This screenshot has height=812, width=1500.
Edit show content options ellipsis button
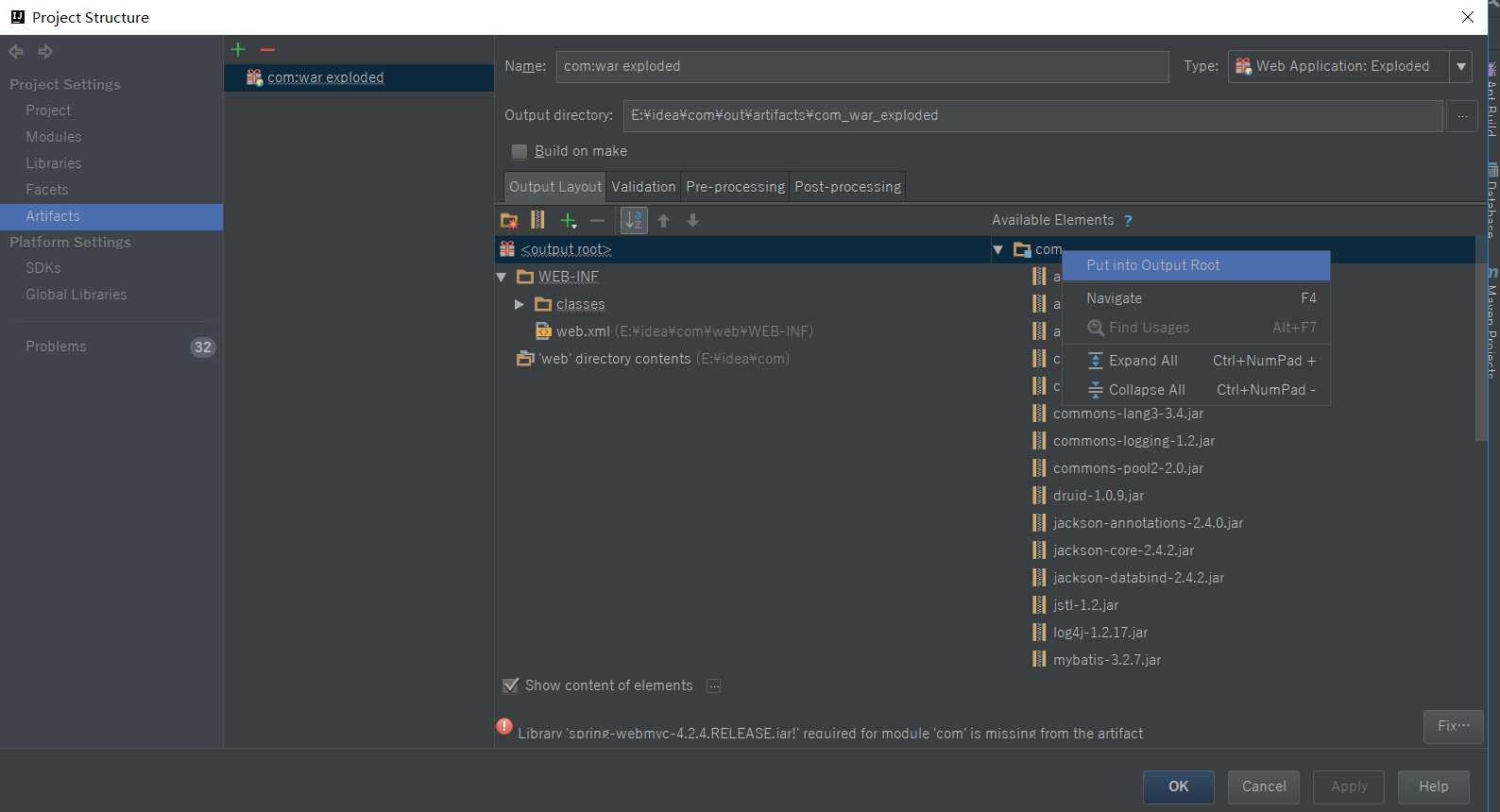click(x=714, y=685)
